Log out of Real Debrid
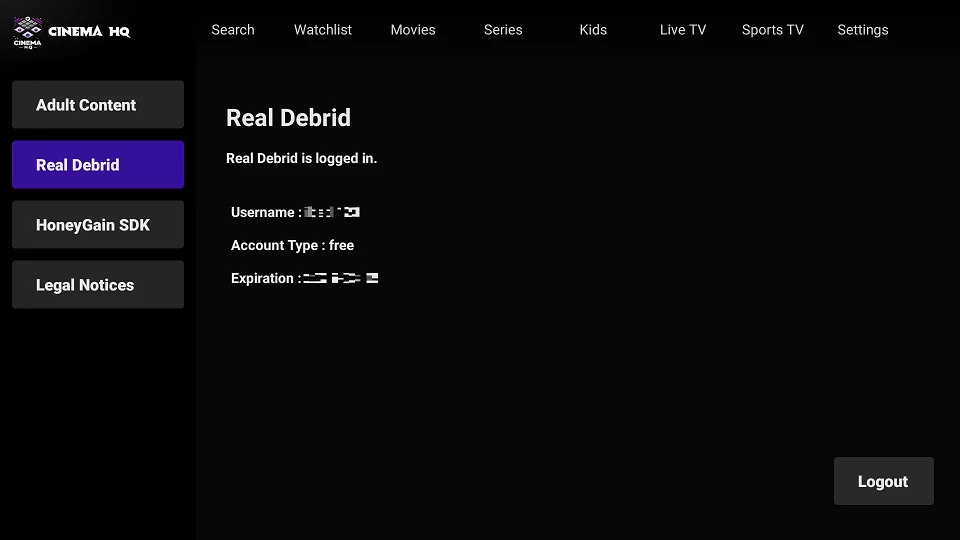The width and height of the screenshot is (960, 540). pos(883,481)
